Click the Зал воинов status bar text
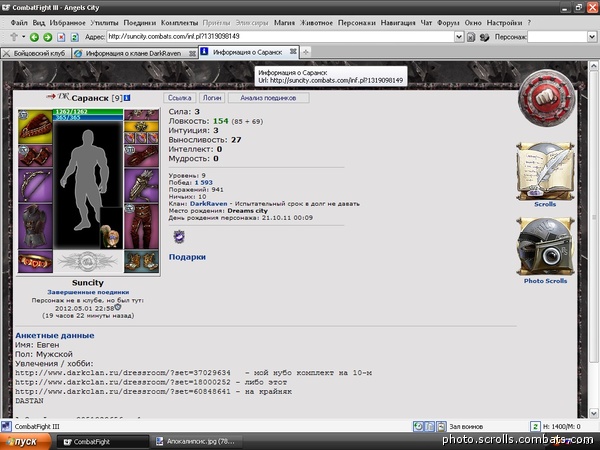Screen dimensions: 600x450 (466, 426)
